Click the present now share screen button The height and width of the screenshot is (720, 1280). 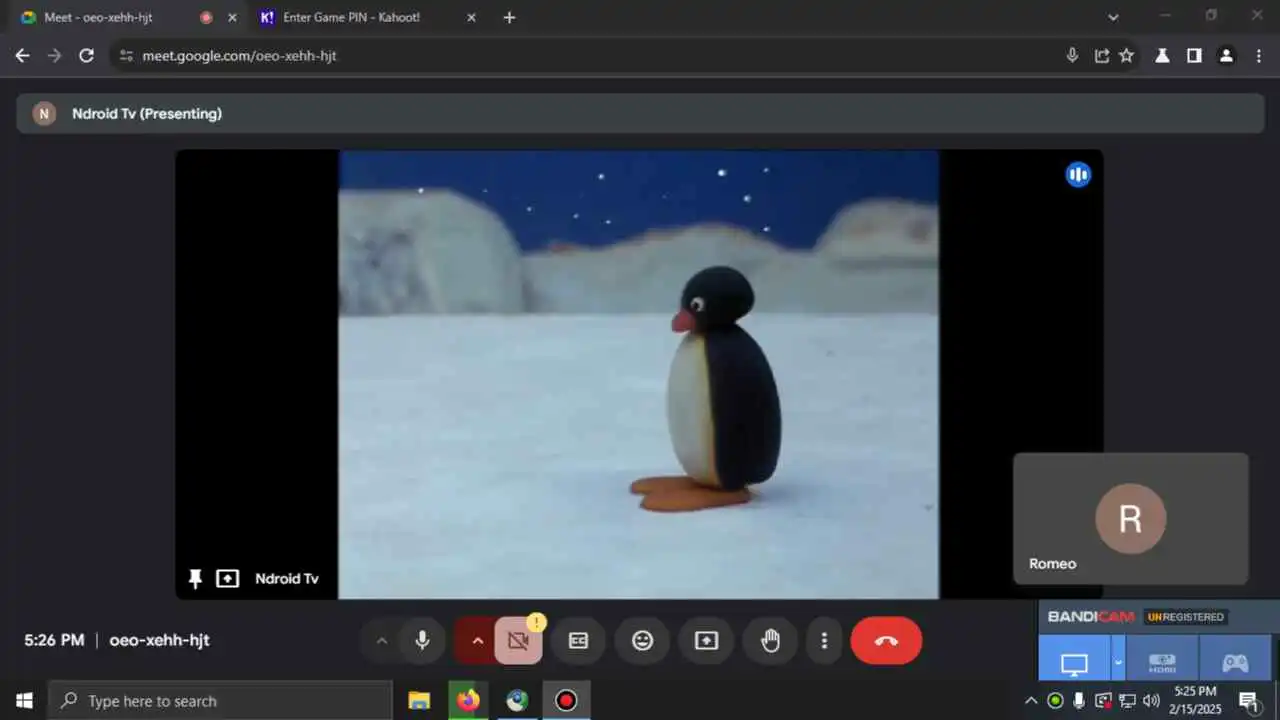[706, 641]
